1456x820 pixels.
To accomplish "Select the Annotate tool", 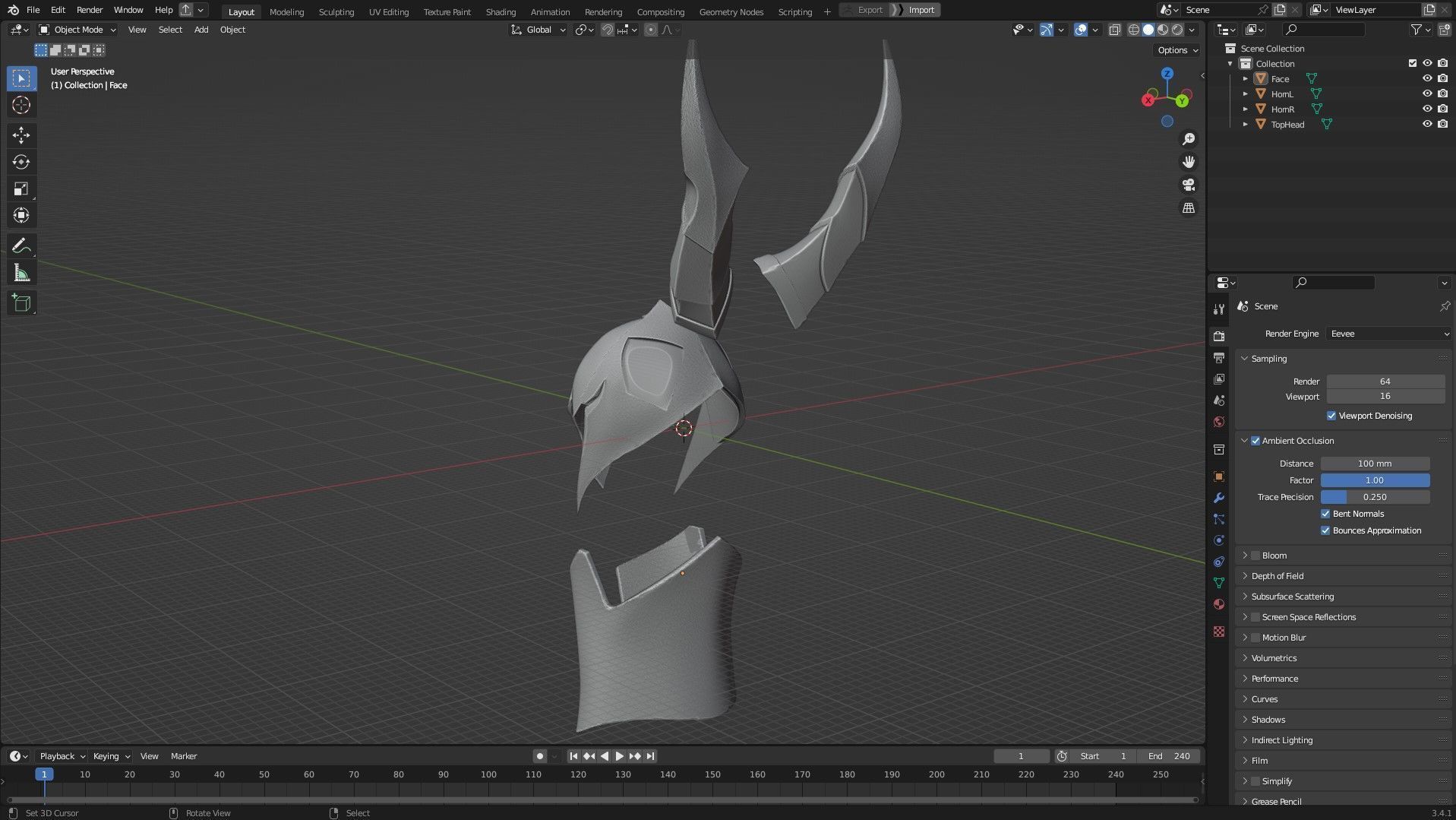I will click(21, 245).
